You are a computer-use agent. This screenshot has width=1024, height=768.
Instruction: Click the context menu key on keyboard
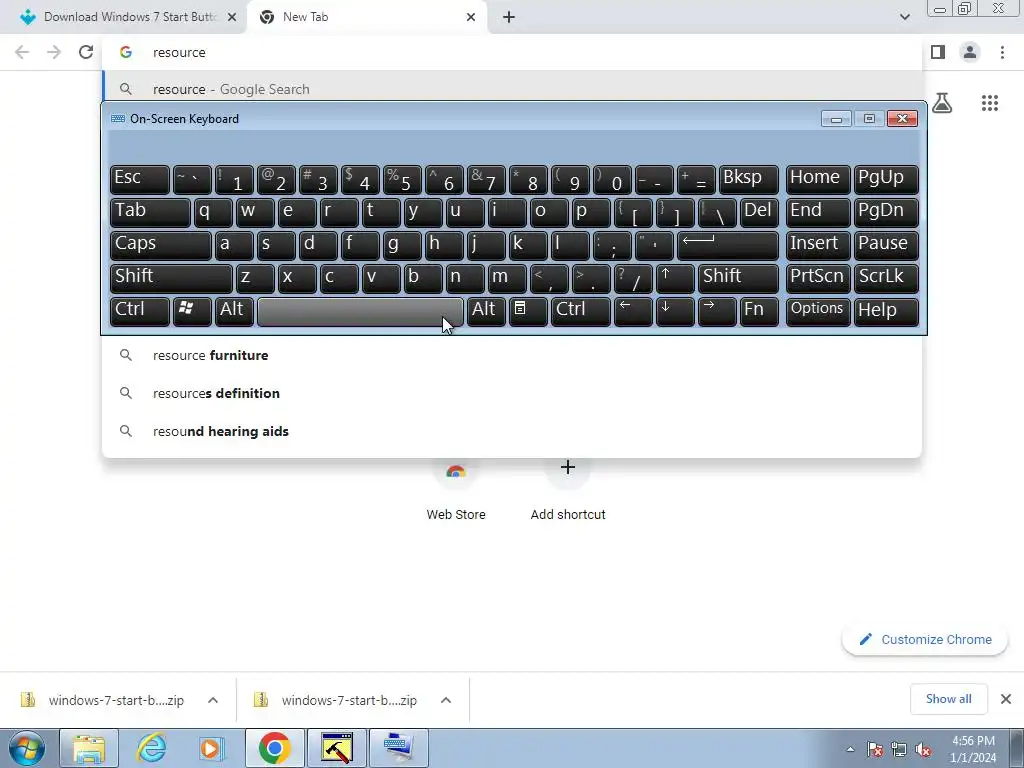tap(528, 311)
